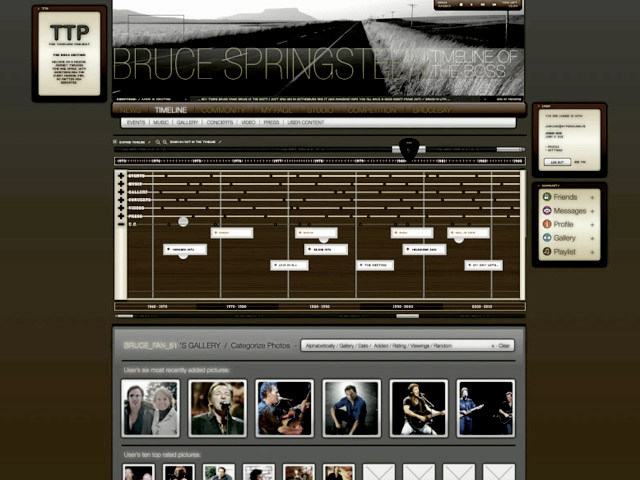
Task: Expand the Gallery timeline row
Action: [x=121, y=192]
